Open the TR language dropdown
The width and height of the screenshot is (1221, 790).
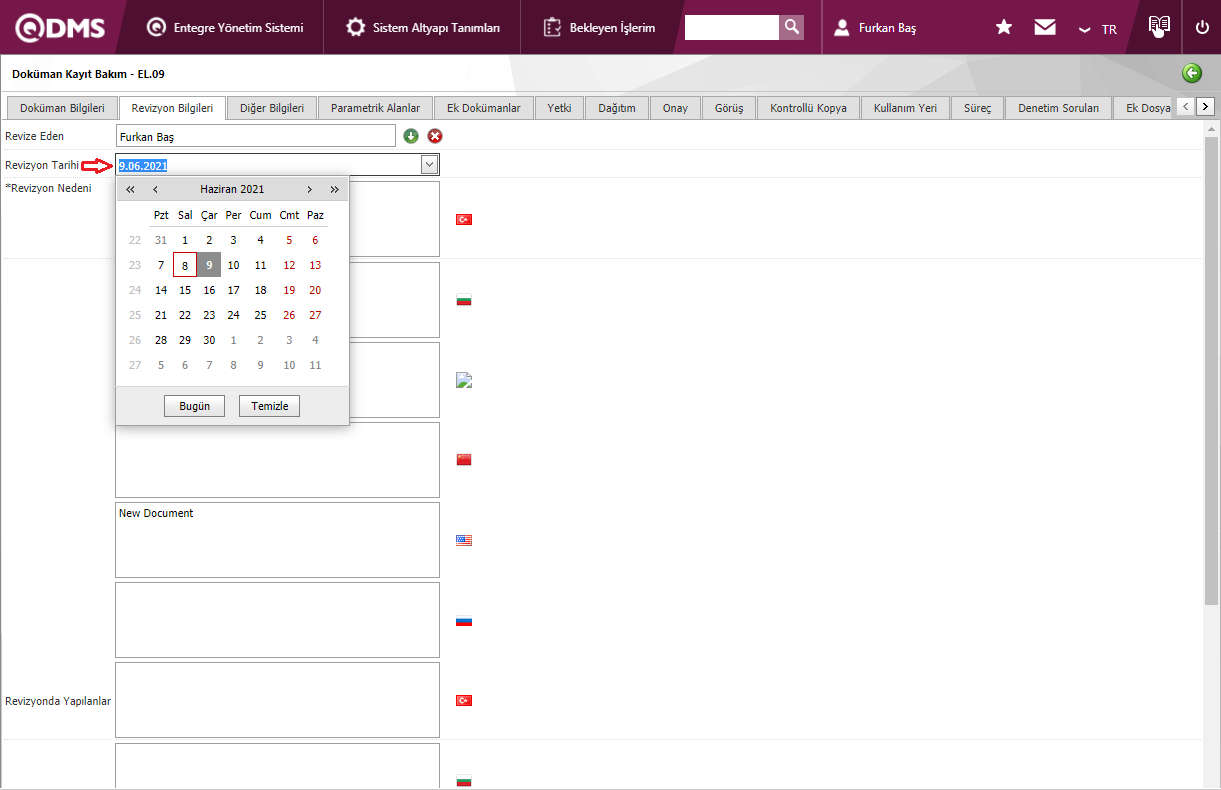(x=1097, y=29)
